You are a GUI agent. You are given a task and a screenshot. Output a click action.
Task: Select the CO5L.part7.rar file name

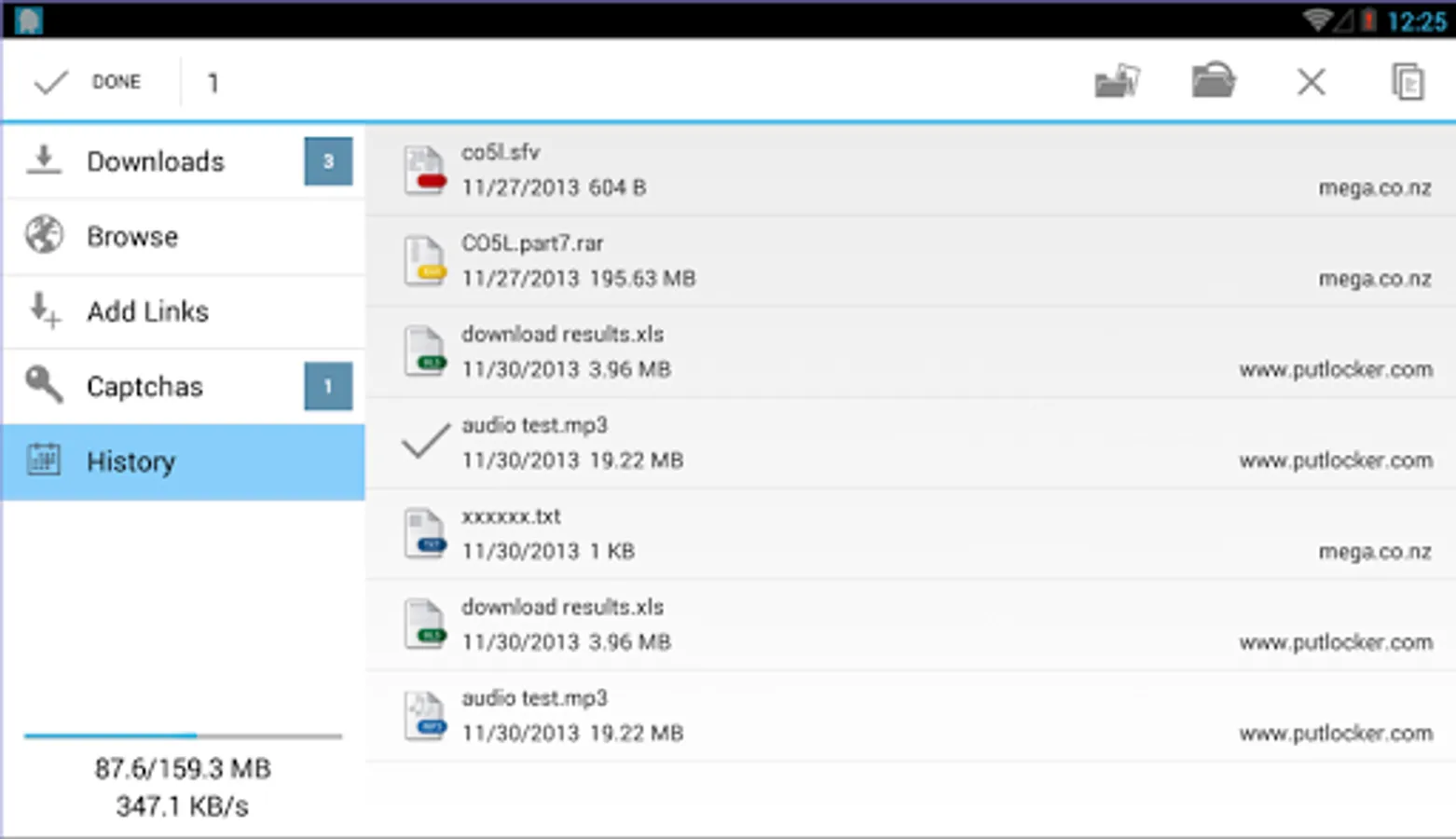coord(532,243)
